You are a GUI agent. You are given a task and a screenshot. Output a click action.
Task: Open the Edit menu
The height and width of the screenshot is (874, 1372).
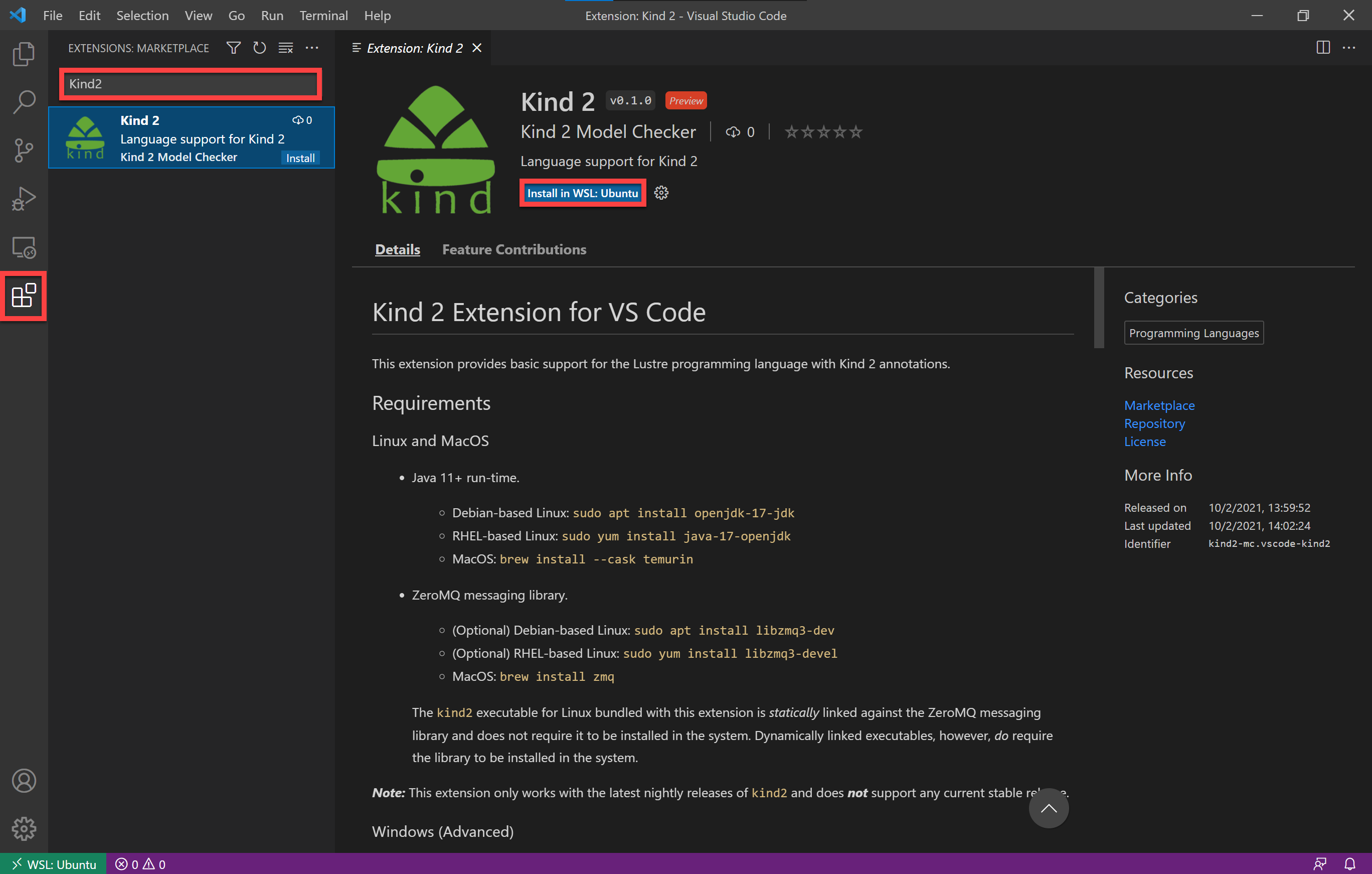pyautogui.click(x=89, y=16)
